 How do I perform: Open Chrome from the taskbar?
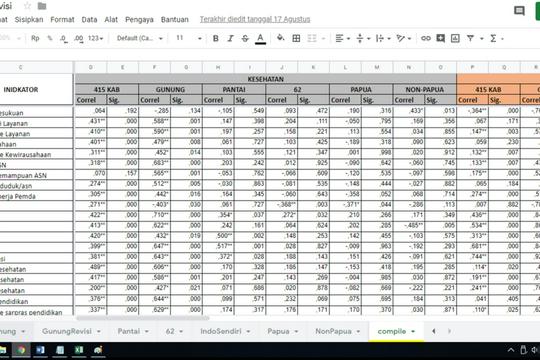(x=21, y=350)
